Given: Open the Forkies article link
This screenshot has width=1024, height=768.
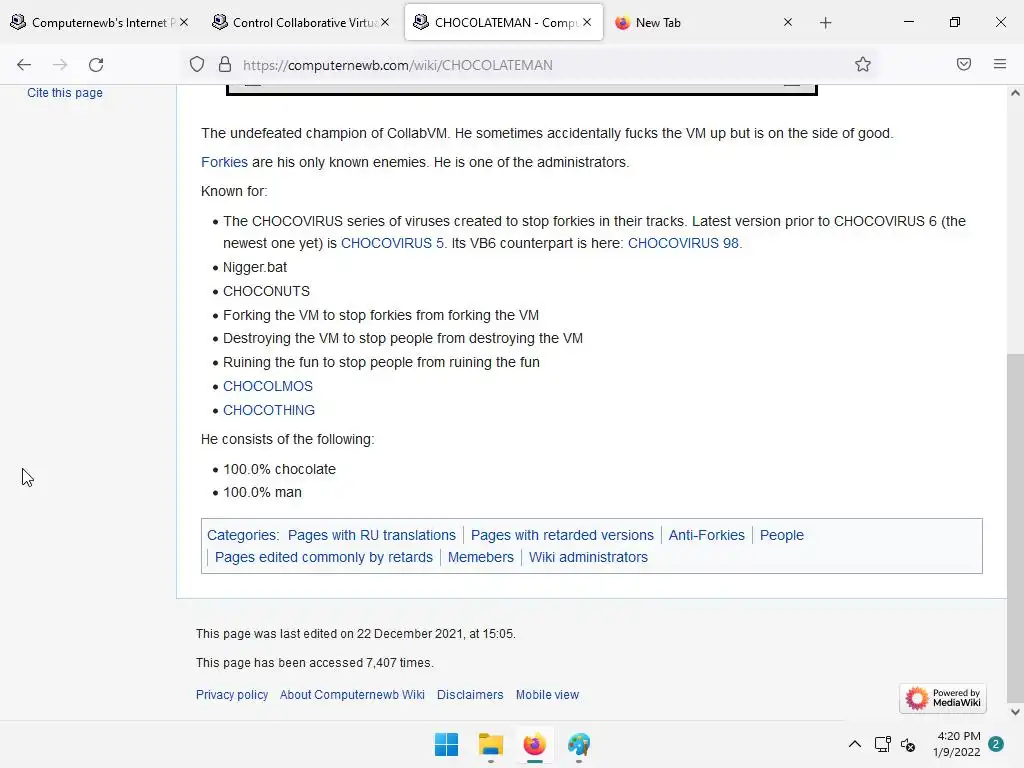Looking at the screenshot, I should pyautogui.click(x=224, y=162).
